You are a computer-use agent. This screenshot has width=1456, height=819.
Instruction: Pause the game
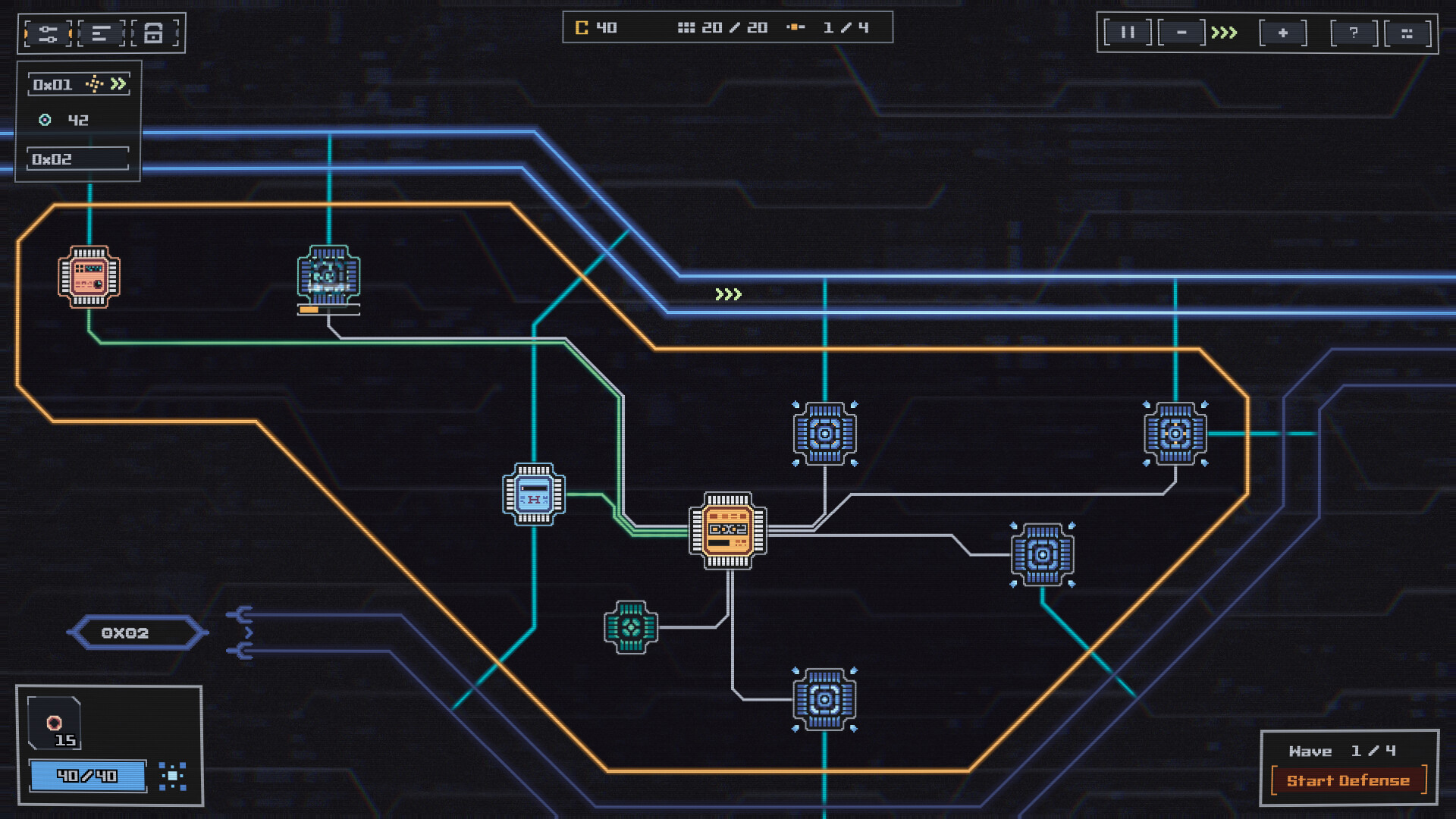click(x=1128, y=33)
